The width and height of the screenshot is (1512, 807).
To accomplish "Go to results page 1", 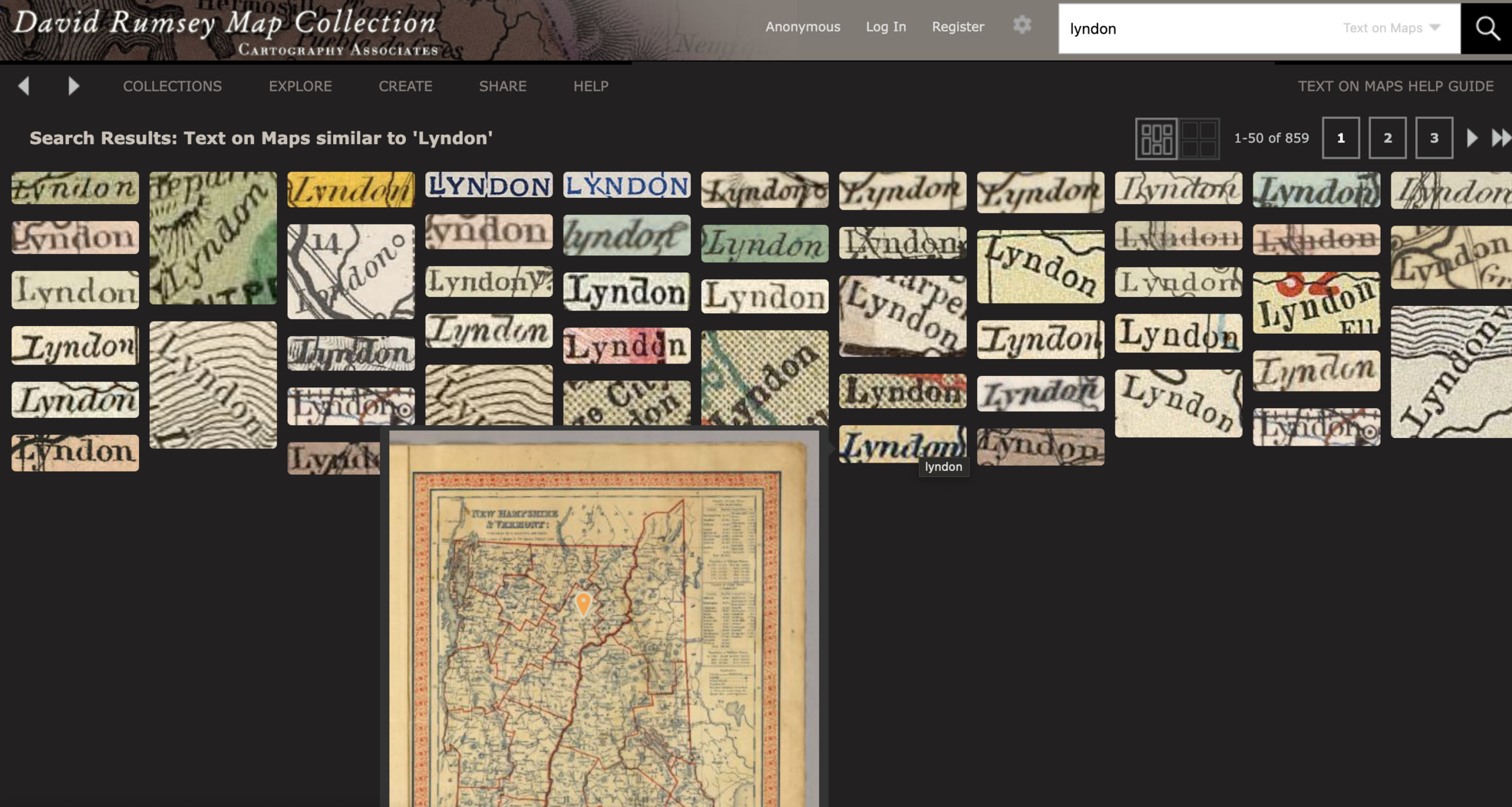I will [1341, 138].
